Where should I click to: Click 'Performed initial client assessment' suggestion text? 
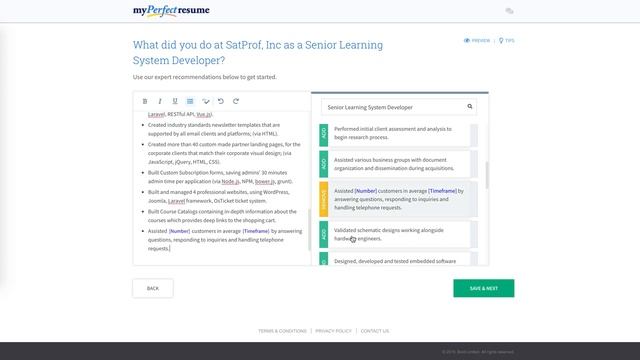click(x=393, y=133)
